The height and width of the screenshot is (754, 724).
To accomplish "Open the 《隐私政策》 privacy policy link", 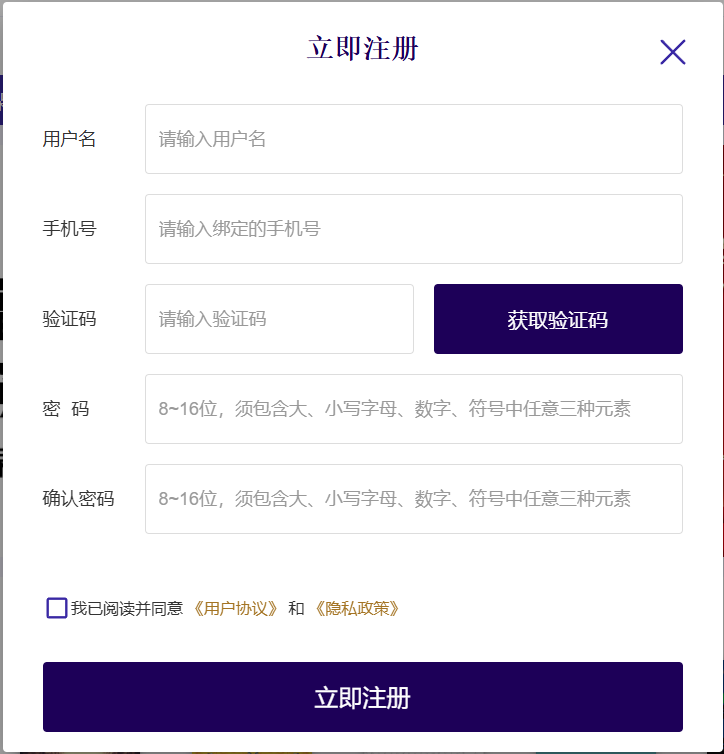I will tap(357, 608).
